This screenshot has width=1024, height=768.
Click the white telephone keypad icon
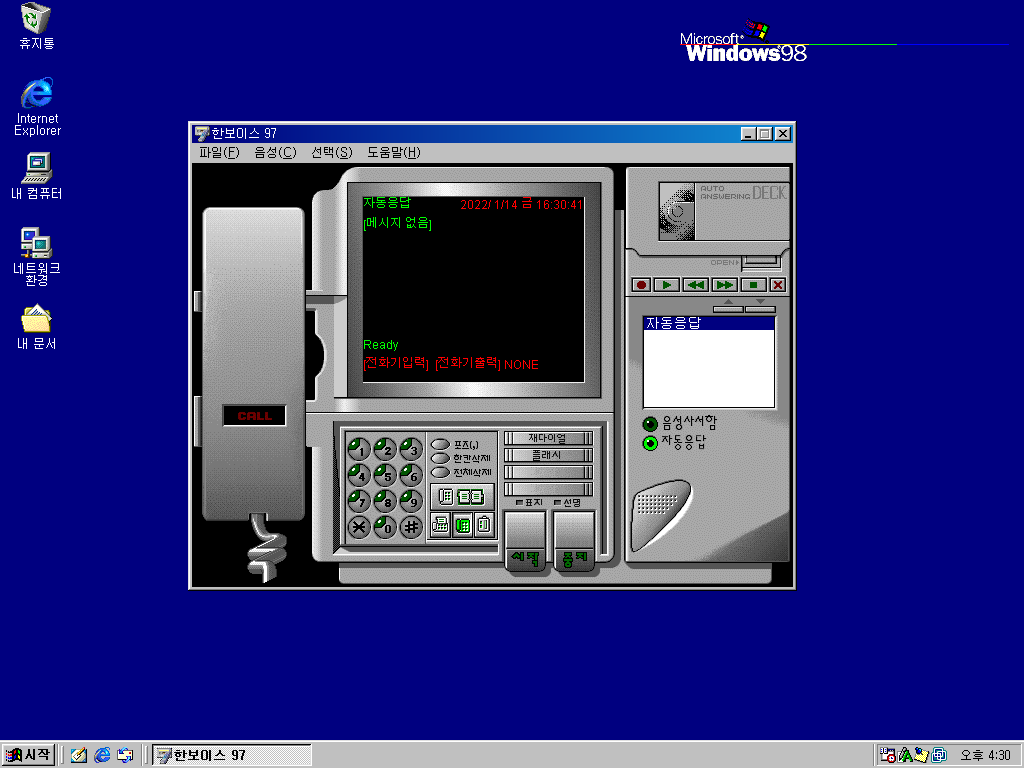[445, 497]
